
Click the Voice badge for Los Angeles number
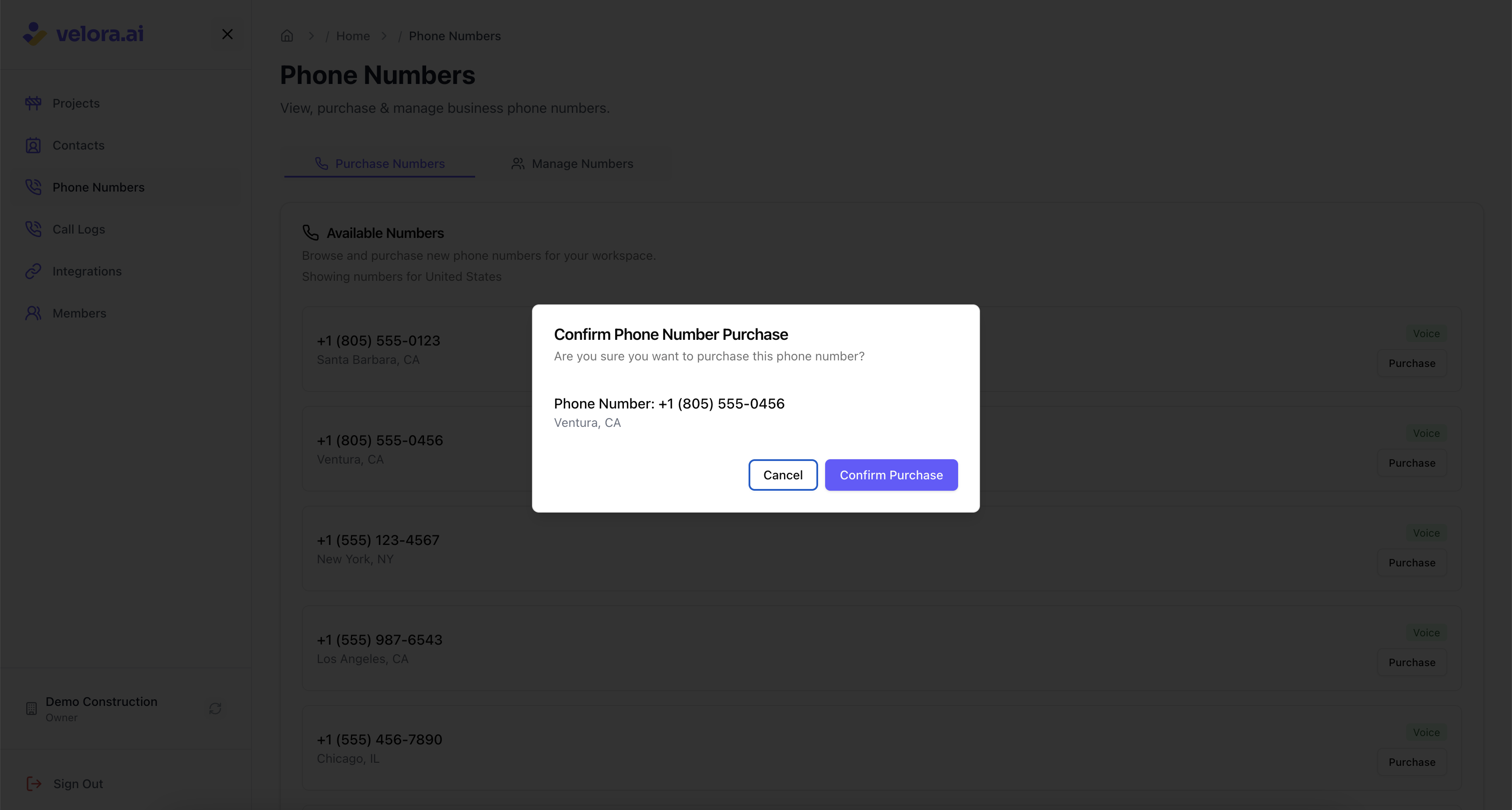pyautogui.click(x=1426, y=633)
